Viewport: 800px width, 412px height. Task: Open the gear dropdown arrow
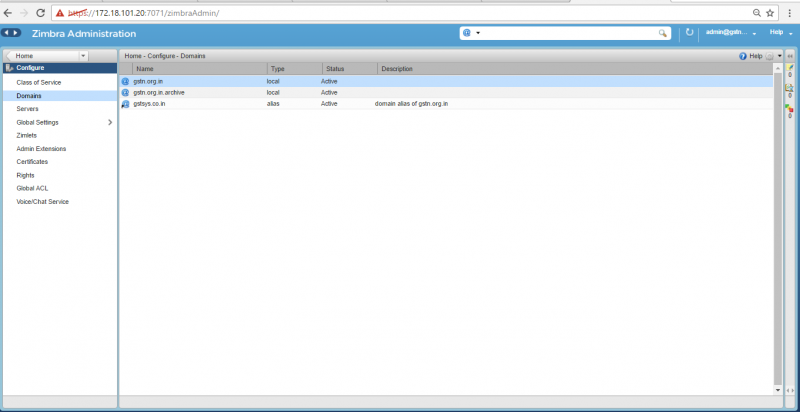point(780,56)
